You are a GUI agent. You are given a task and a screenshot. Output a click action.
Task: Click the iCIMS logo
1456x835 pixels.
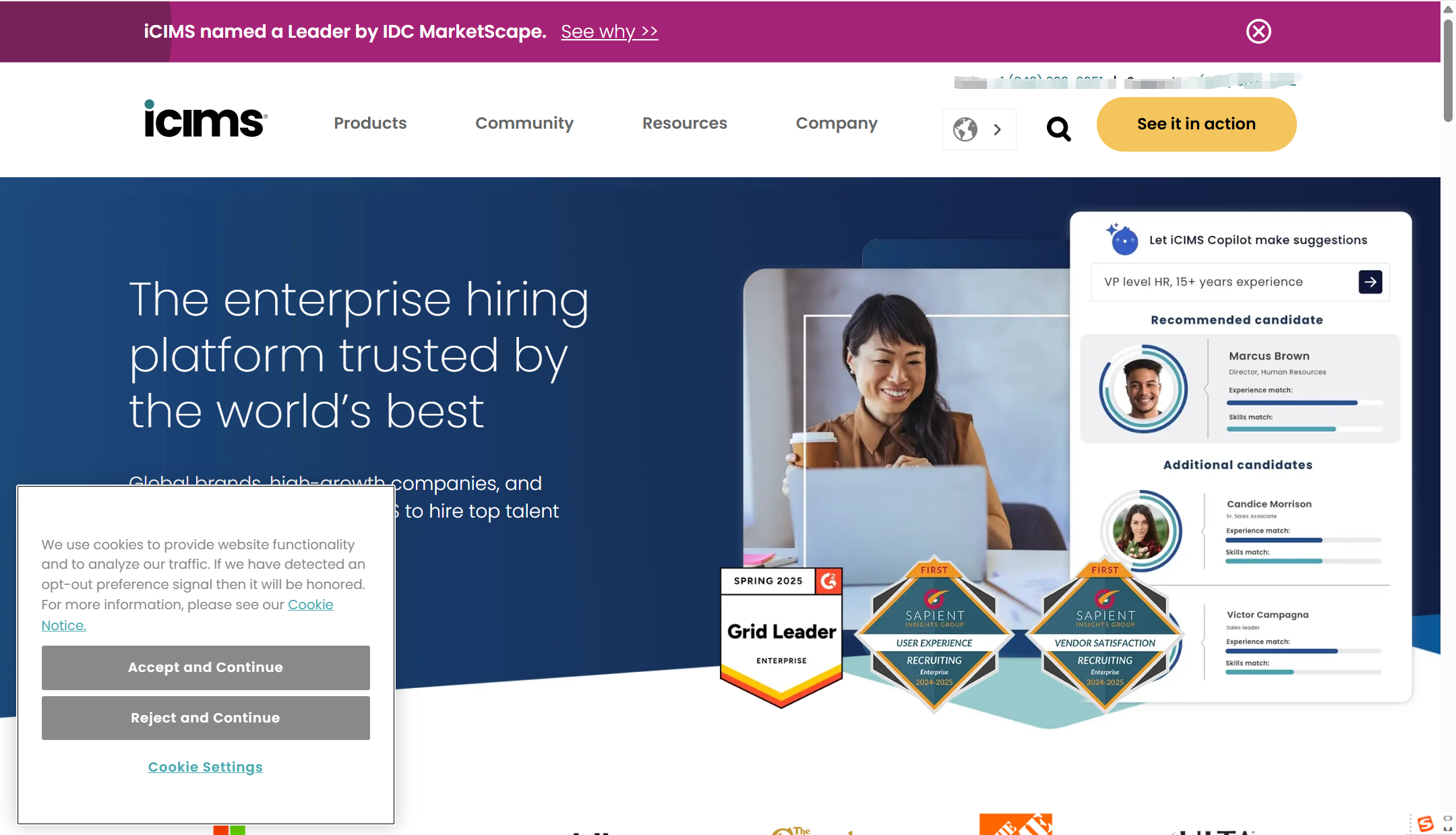point(206,119)
